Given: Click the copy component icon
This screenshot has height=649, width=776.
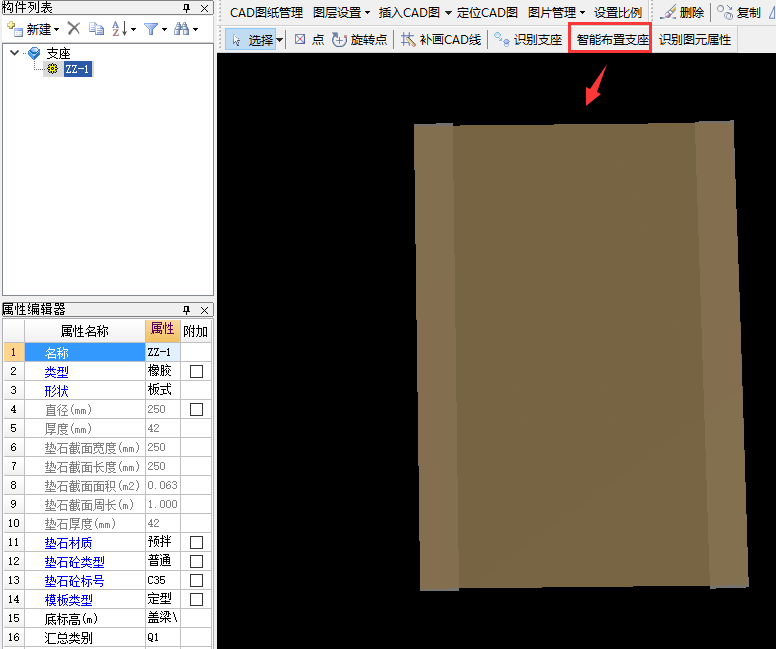Looking at the screenshot, I should pyautogui.click(x=96, y=29).
